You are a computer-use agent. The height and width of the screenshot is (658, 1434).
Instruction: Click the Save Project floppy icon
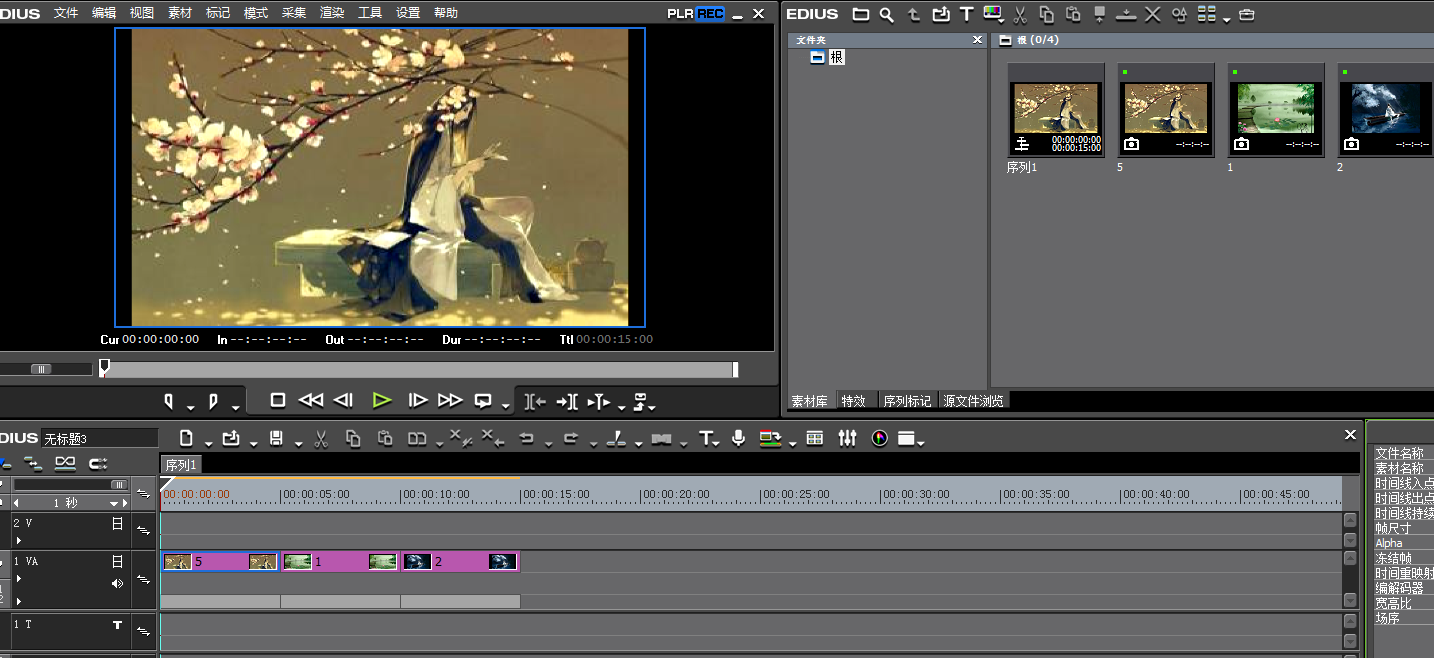point(276,438)
